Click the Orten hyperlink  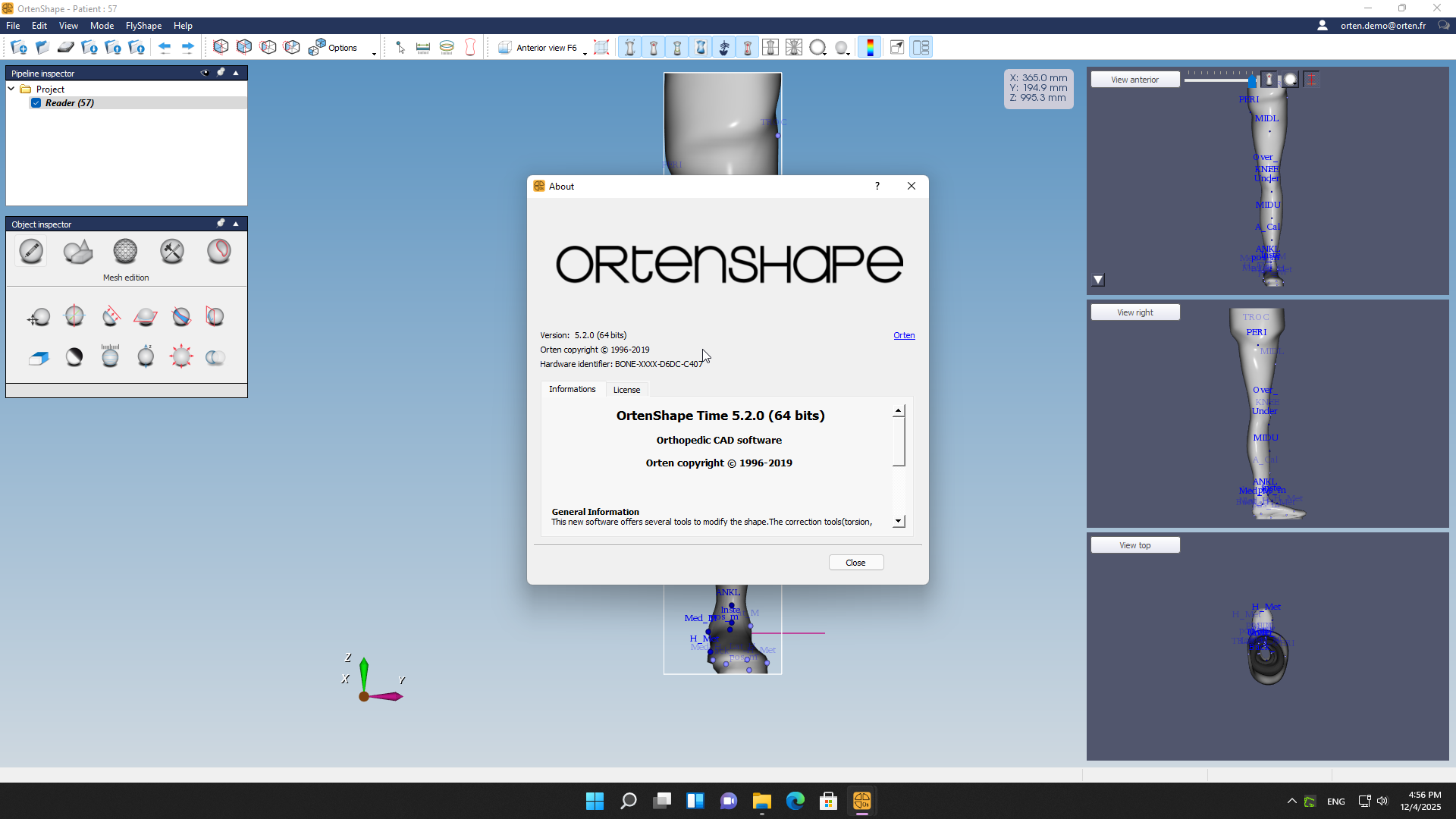[903, 335]
